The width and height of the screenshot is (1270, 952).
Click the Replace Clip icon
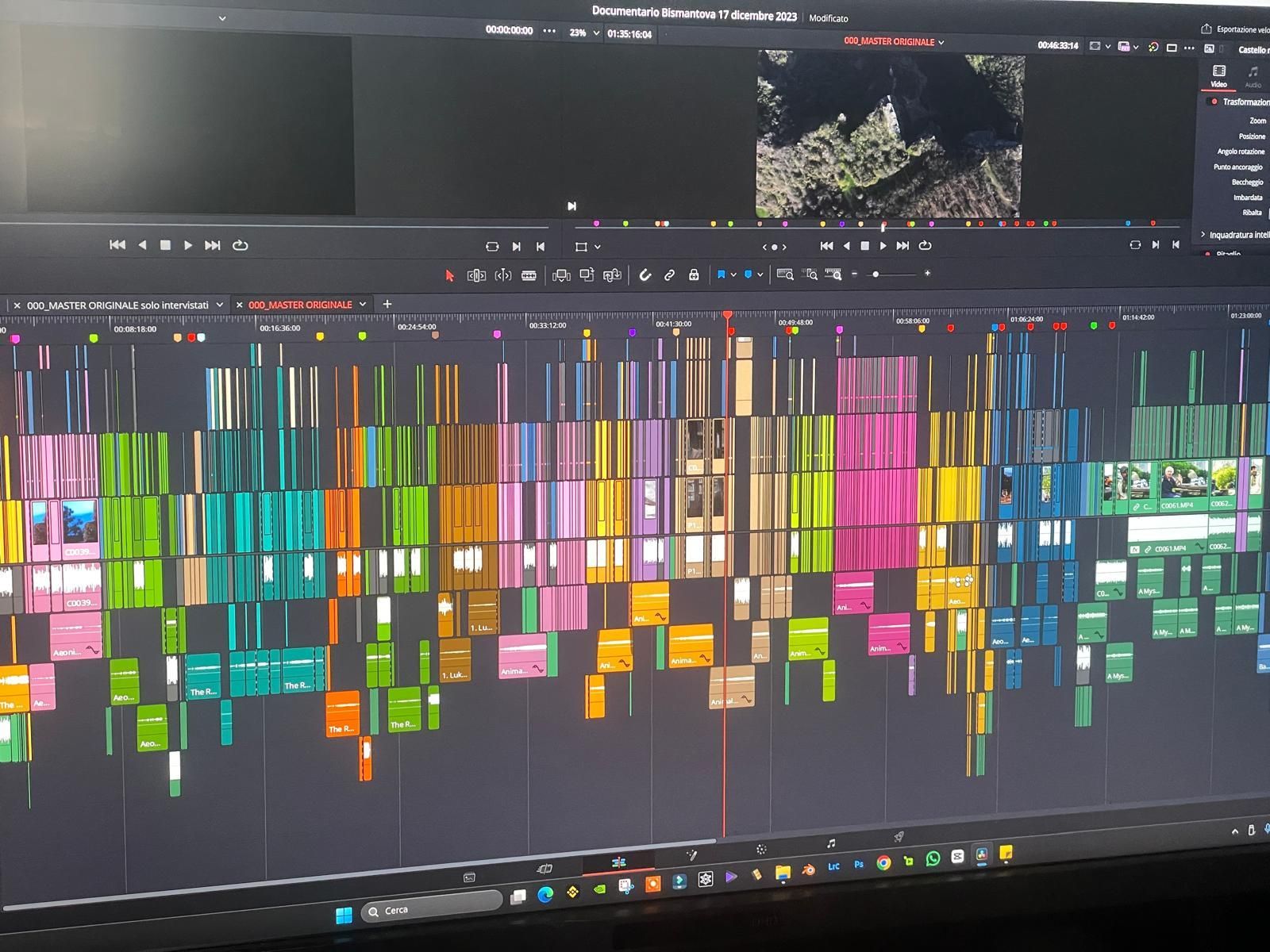pos(614,274)
